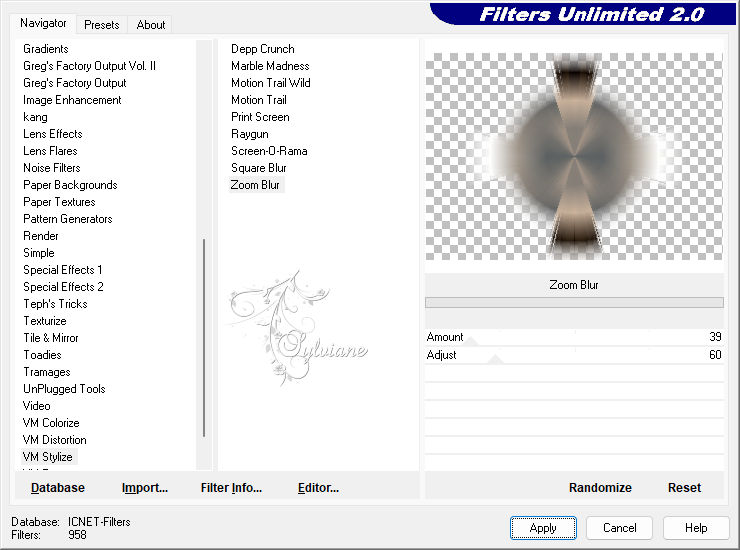
Task: Select the Tile & Mirror category
Action: (x=50, y=338)
